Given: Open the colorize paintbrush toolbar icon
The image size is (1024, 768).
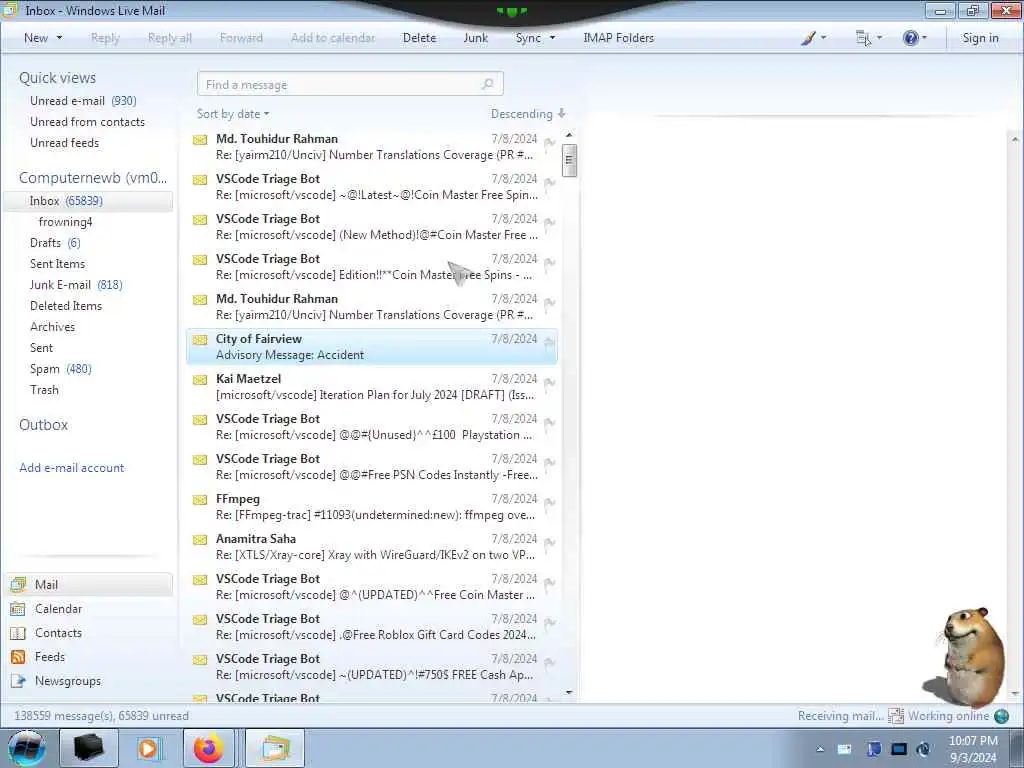Looking at the screenshot, I should 808,38.
